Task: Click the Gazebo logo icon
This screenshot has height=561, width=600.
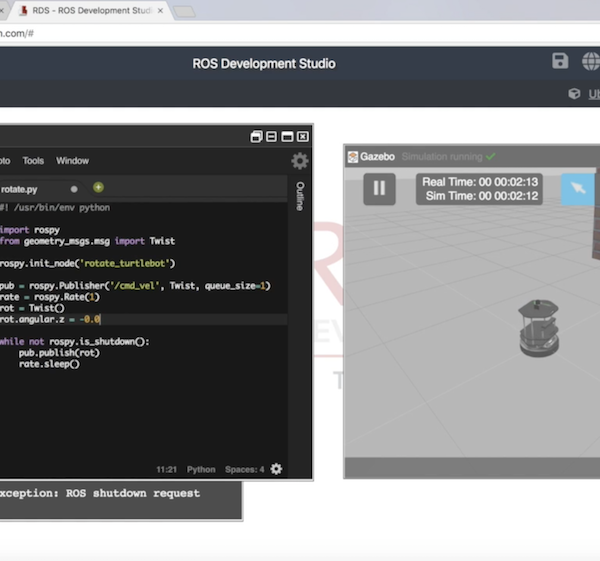Action: (353, 157)
